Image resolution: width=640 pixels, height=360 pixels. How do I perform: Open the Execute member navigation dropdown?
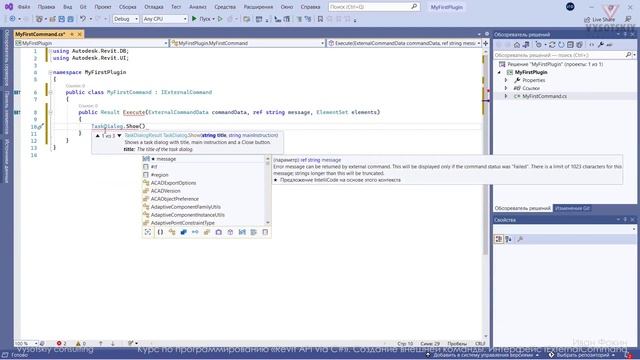404,43
